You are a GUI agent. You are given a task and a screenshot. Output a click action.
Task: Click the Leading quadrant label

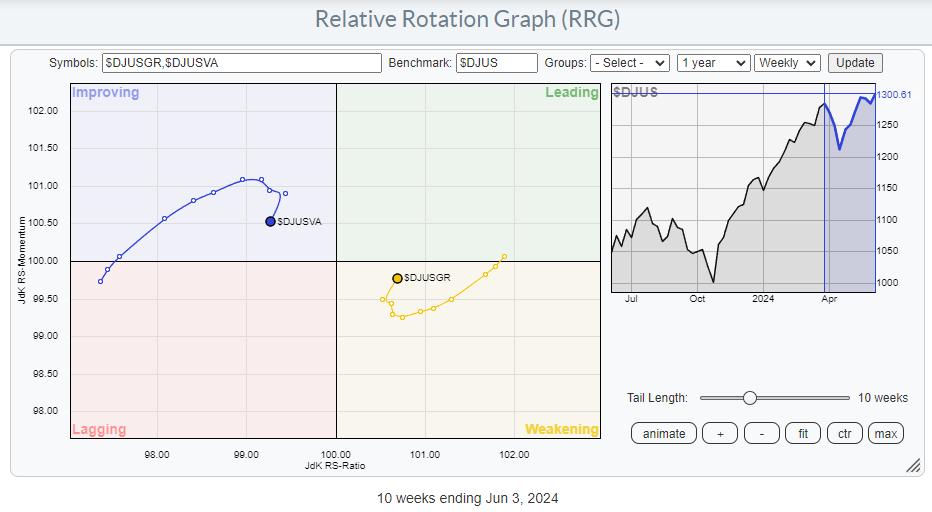click(571, 93)
